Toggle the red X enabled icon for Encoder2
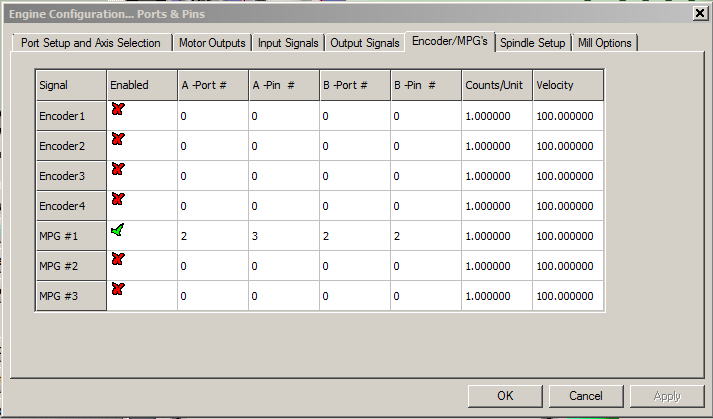Image resolution: width=713 pixels, height=419 pixels. (118, 139)
